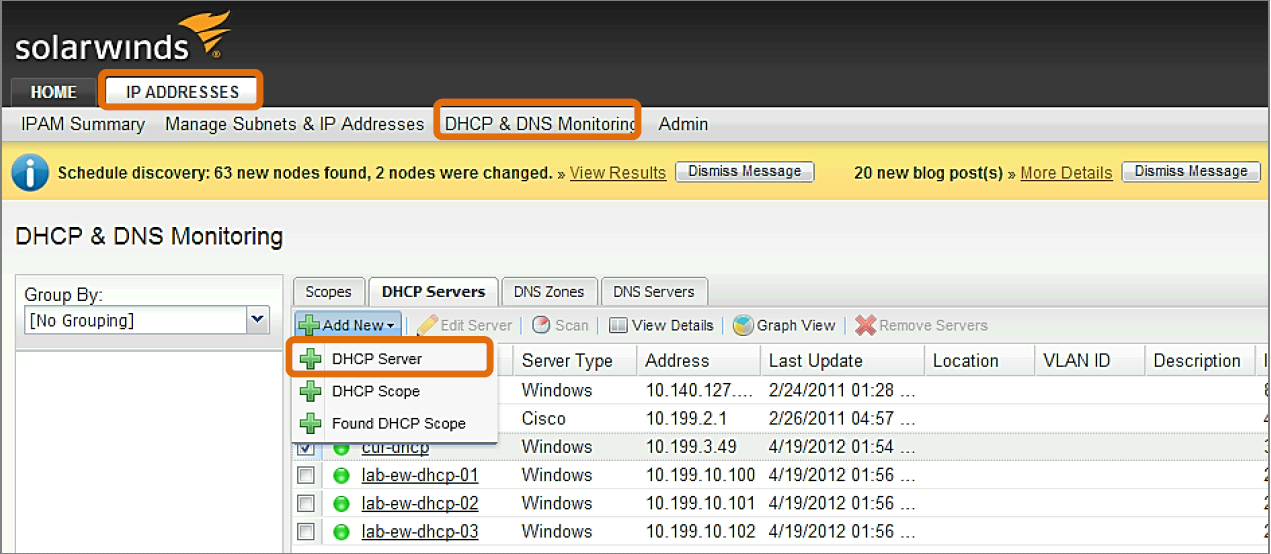Screen dimensions: 1271x554
Task: Uncheck the checkbox for the 10.199.3.49 row
Action: (x=306, y=447)
